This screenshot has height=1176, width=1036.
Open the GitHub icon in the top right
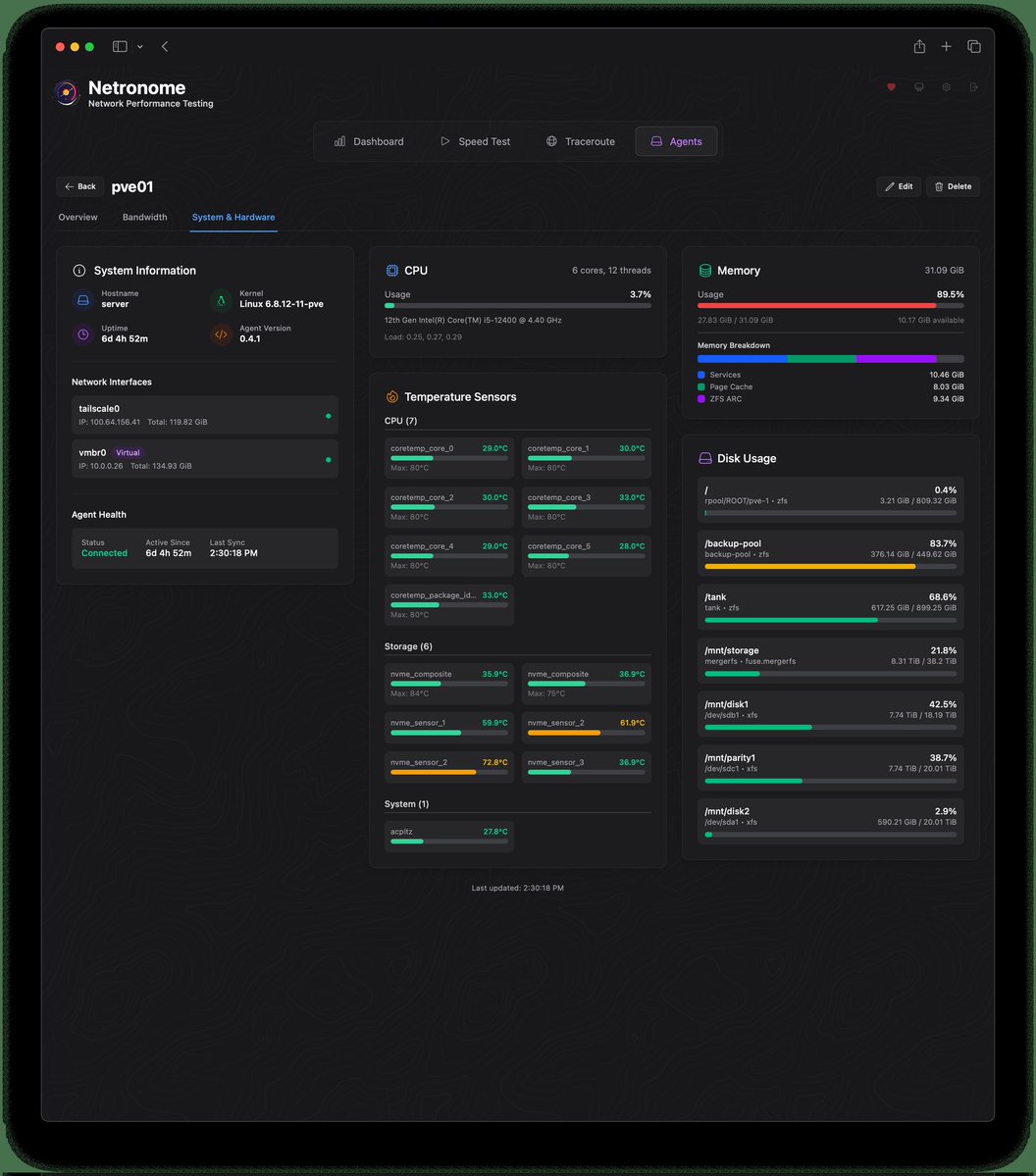click(918, 87)
